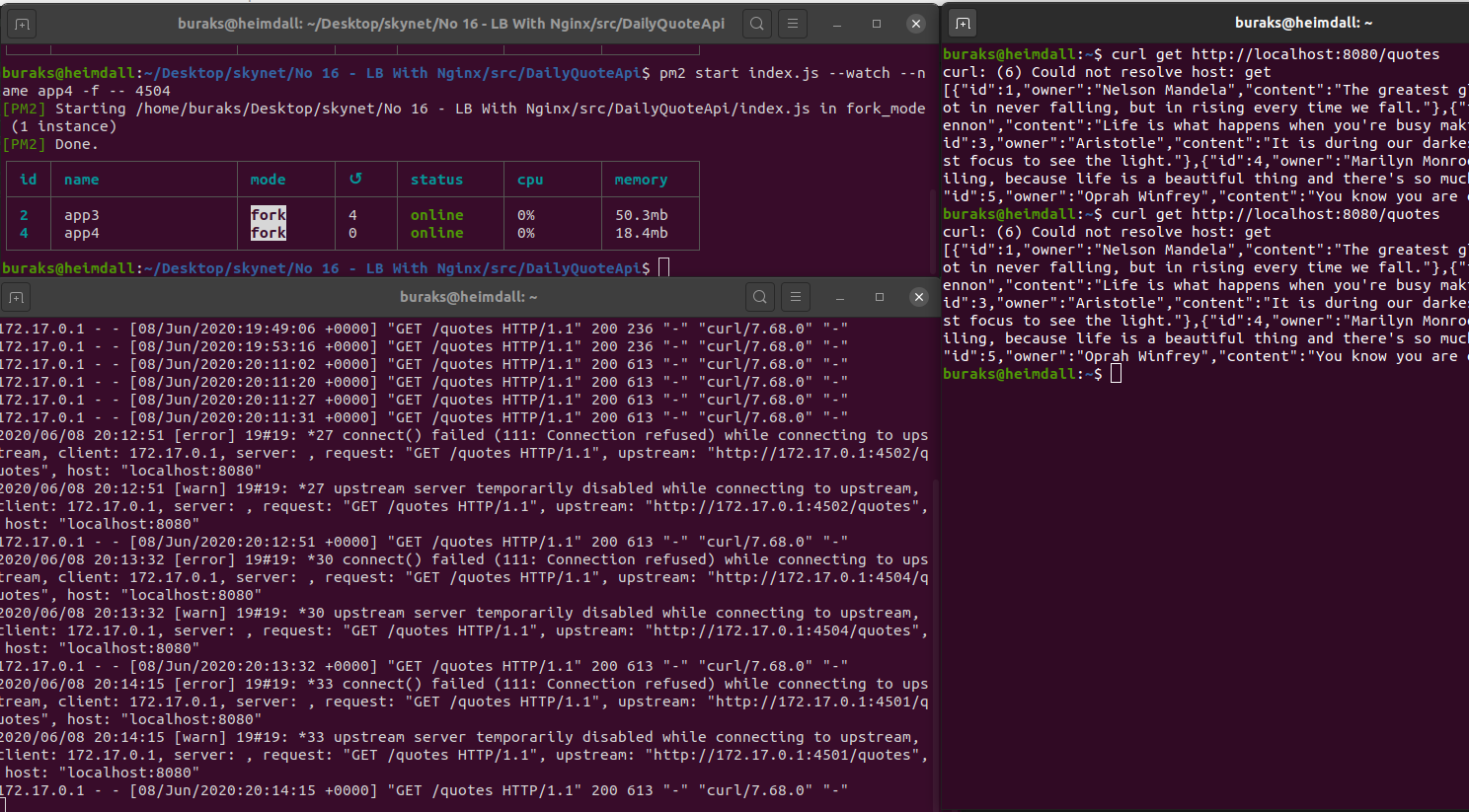Click the fork mode cell for app4
This screenshot has height=812, width=1469.
pyautogui.click(x=269, y=232)
